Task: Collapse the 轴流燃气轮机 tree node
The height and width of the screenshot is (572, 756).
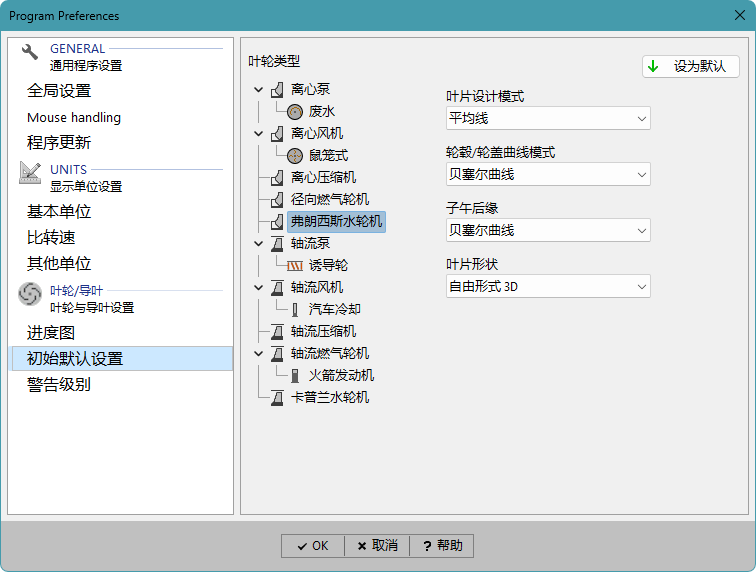Action: pyautogui.click(x=259, y=354)
